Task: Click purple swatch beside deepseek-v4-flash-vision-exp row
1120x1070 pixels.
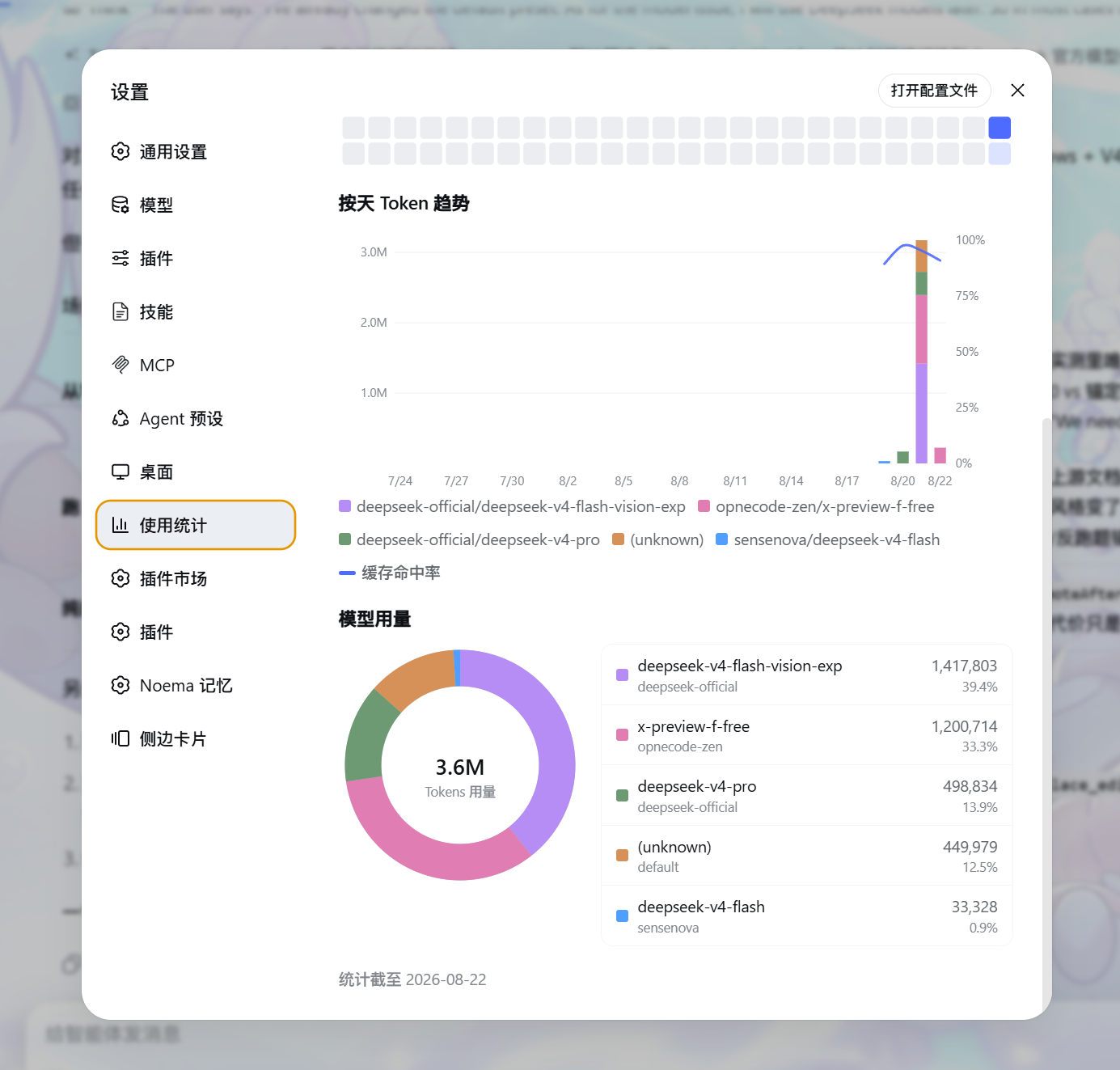Action: (x=622, y=675)
